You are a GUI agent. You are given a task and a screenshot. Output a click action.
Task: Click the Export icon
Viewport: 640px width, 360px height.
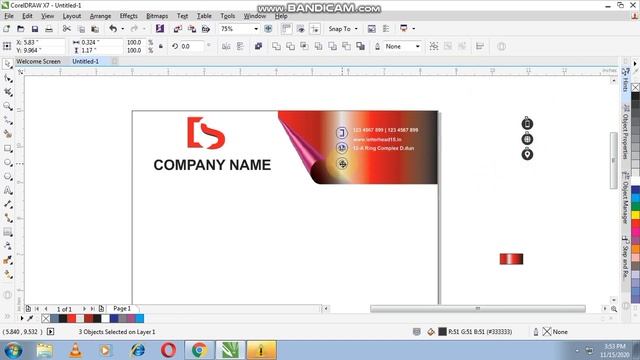coord(191,29)
